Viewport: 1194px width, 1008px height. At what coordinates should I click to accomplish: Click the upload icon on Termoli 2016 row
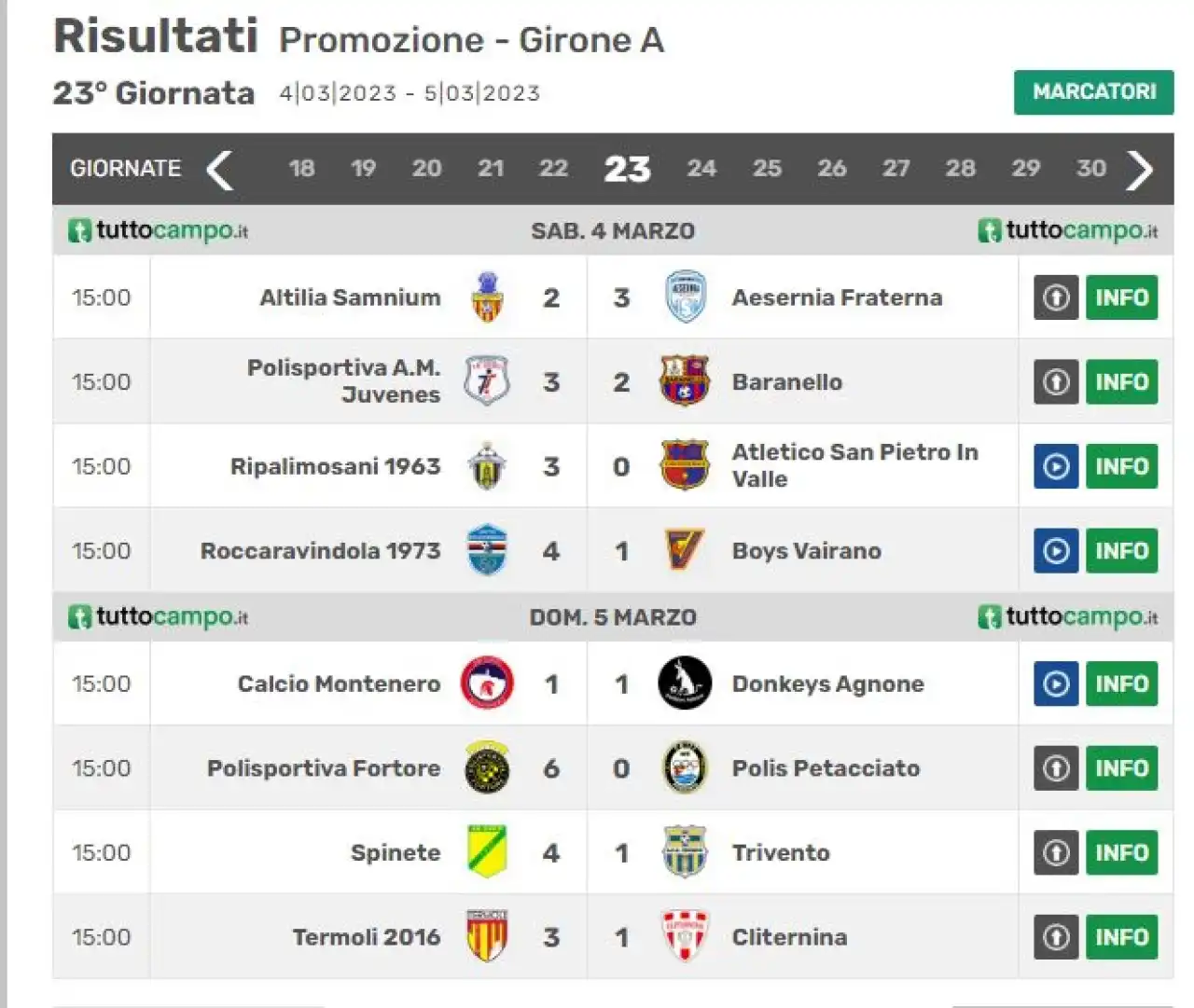coord(1056,937)
